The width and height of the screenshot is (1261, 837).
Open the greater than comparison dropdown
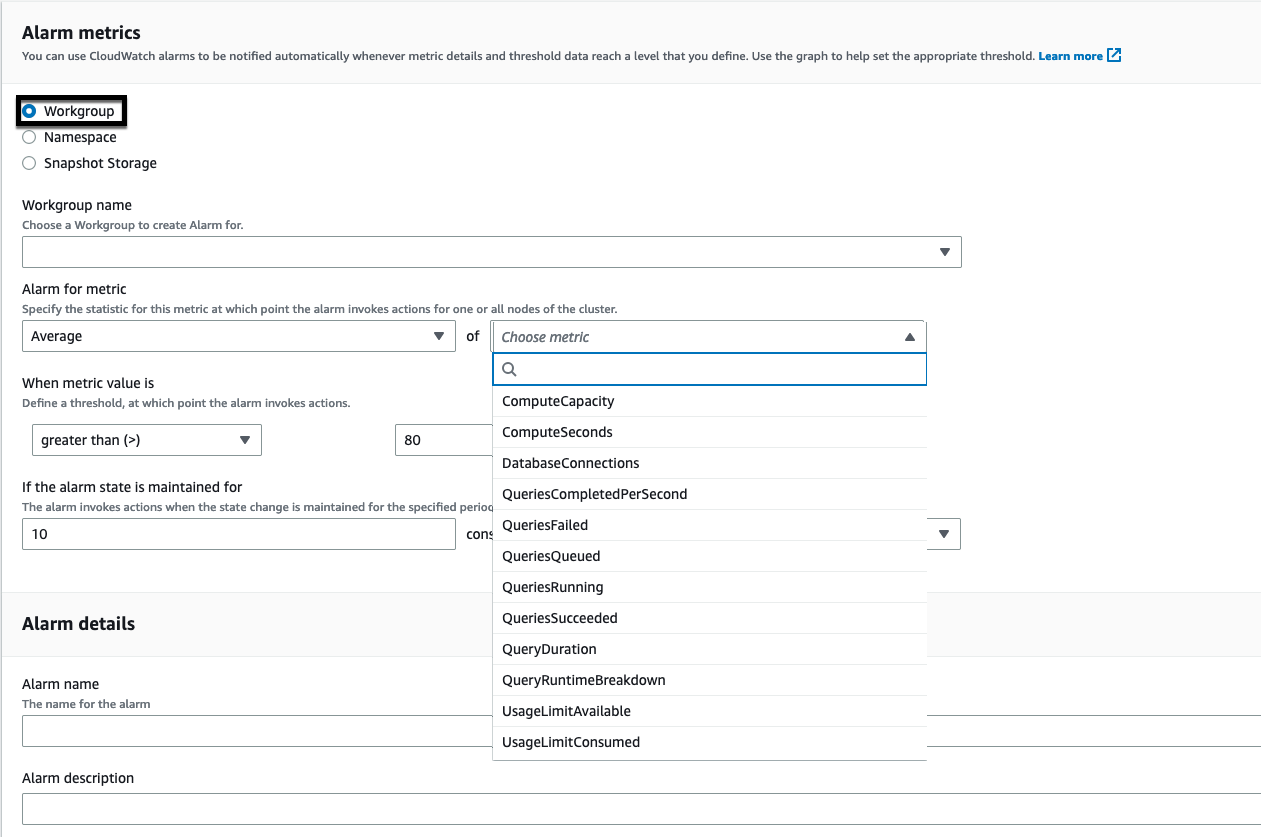pos(245,440)
